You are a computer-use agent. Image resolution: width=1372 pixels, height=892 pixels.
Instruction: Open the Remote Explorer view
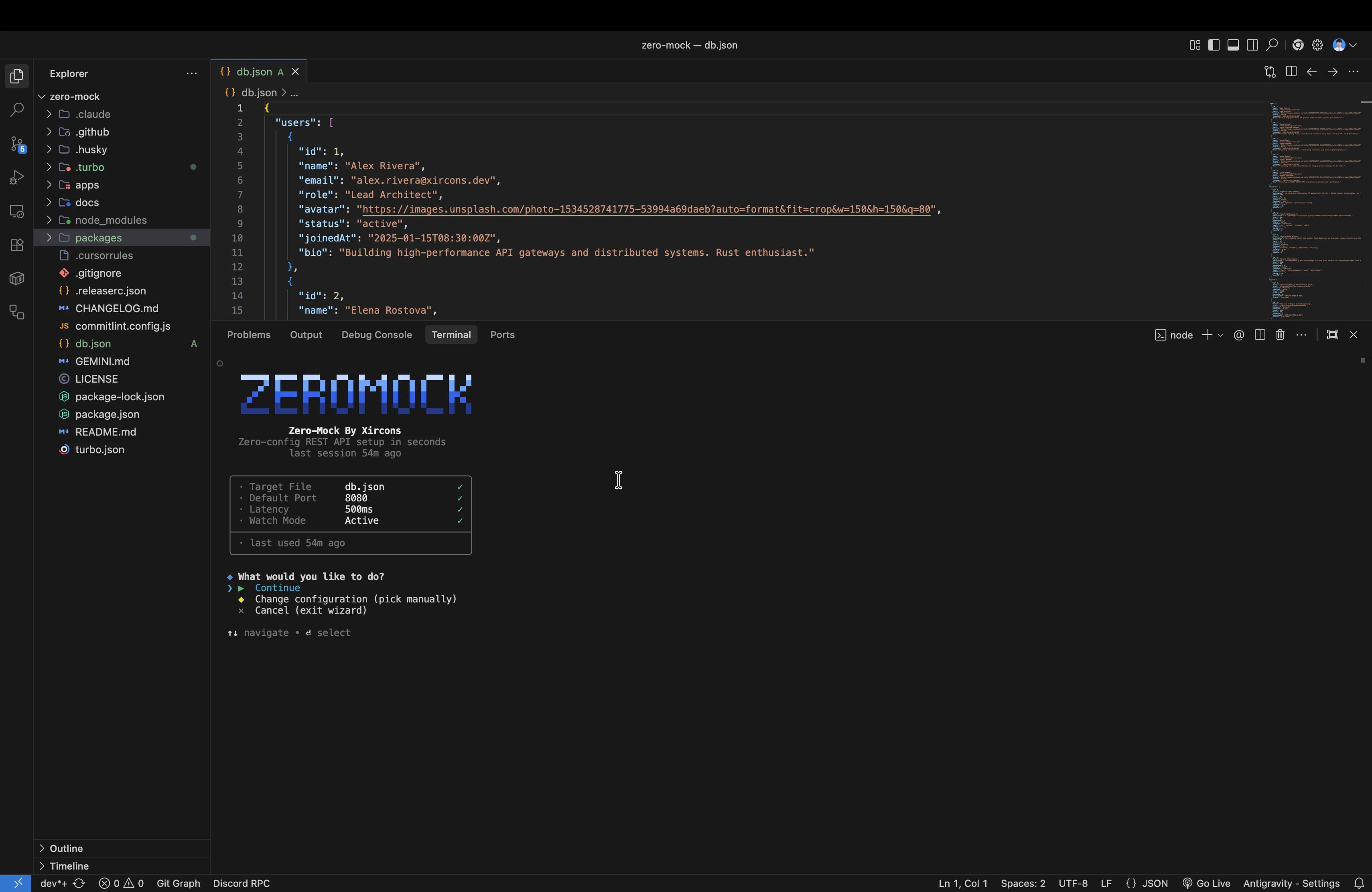point(17,211)
